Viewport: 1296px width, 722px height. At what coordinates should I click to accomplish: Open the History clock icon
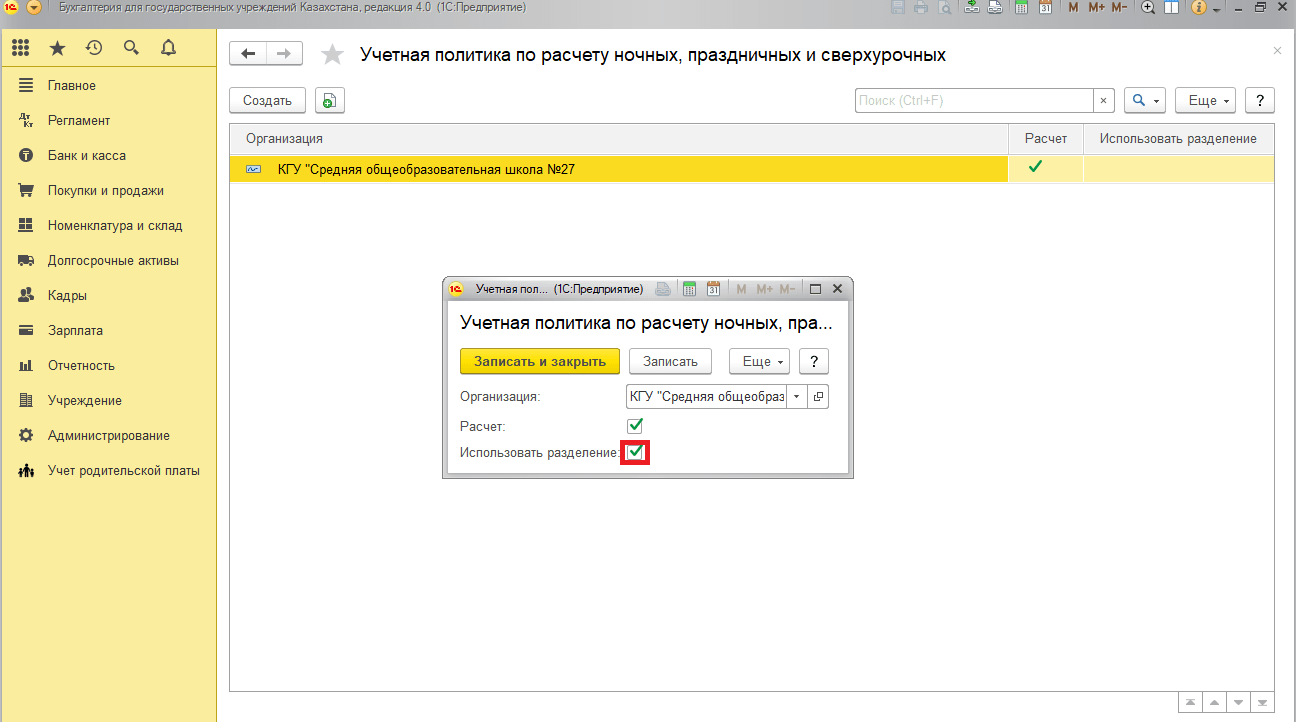tap(94, 48)
